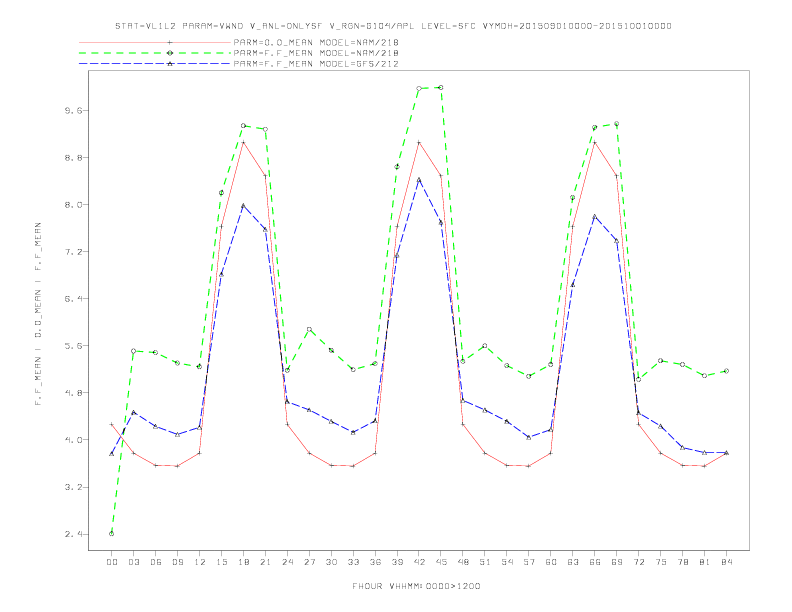Click x-axis hour label 09

(178, 562)
